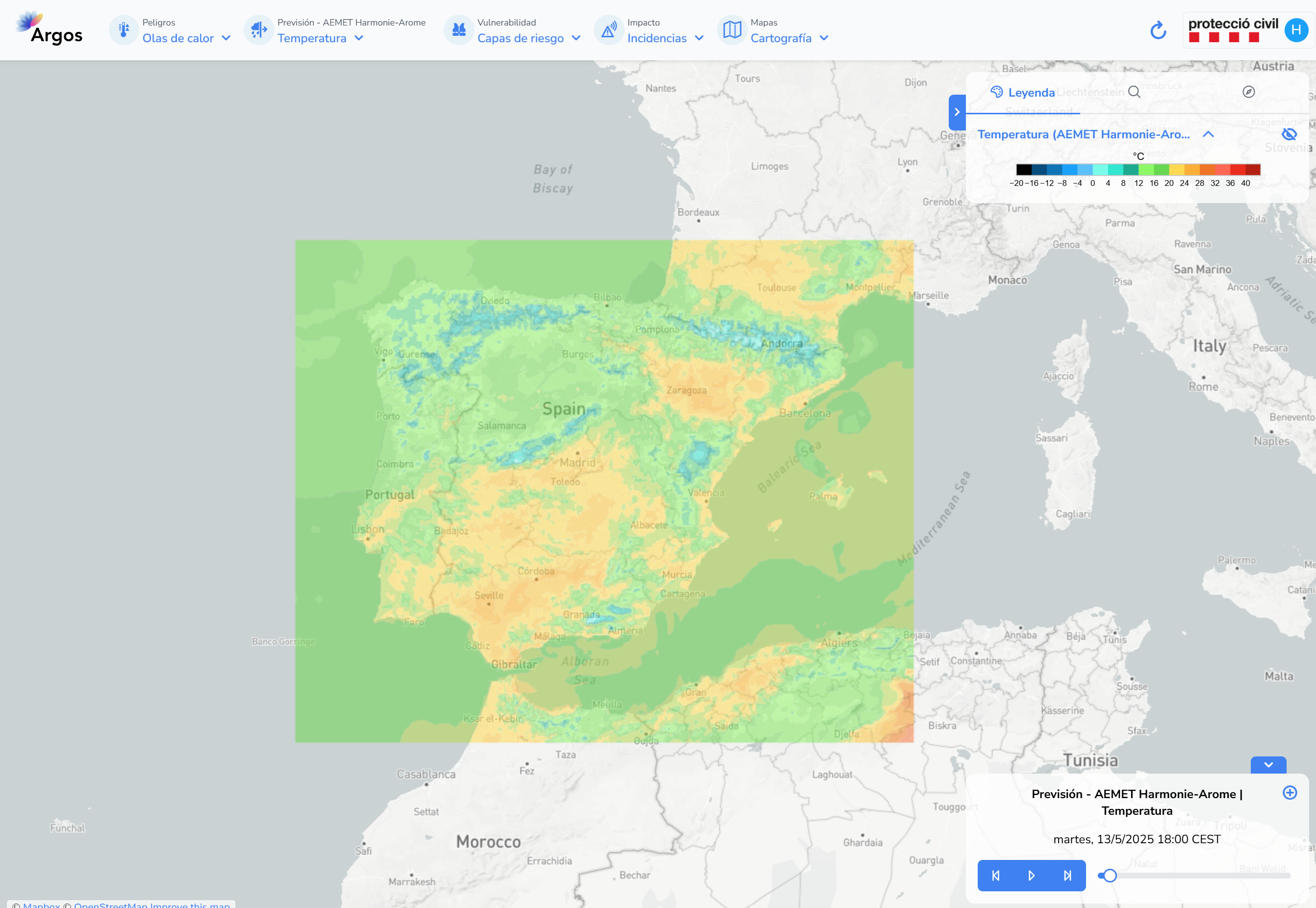Open the Cartografía dropdown
This screenshot has height=908, width=1316.
tap(789, 38)
